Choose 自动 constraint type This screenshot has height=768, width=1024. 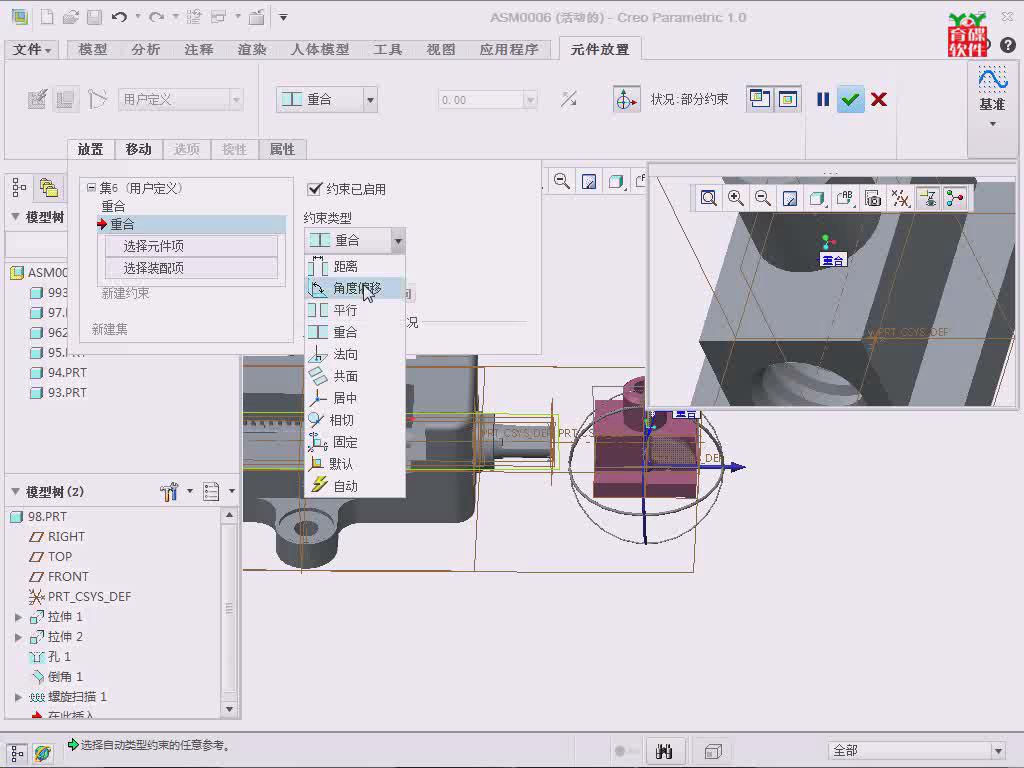355,486
